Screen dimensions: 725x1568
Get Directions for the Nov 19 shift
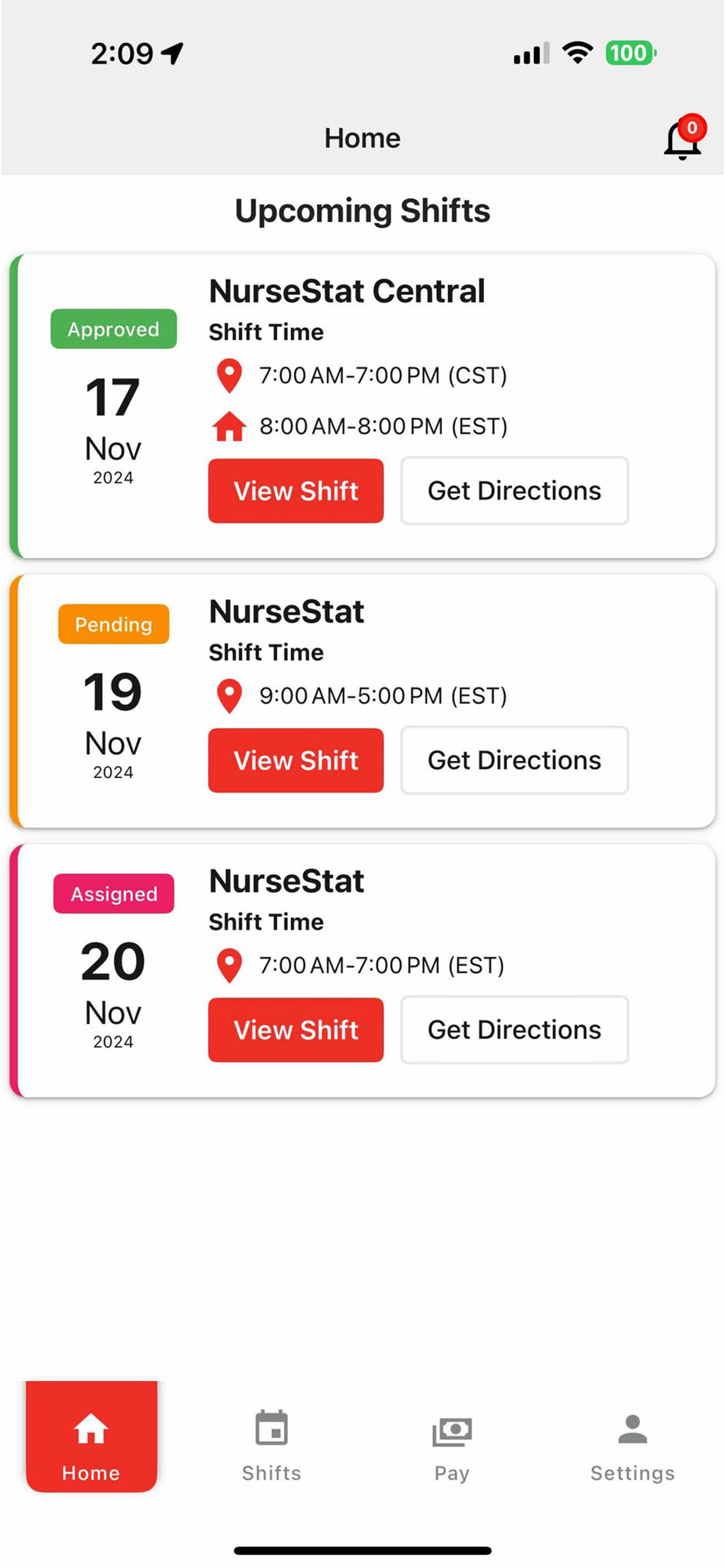pyautogui.click(x=514, y=760)
